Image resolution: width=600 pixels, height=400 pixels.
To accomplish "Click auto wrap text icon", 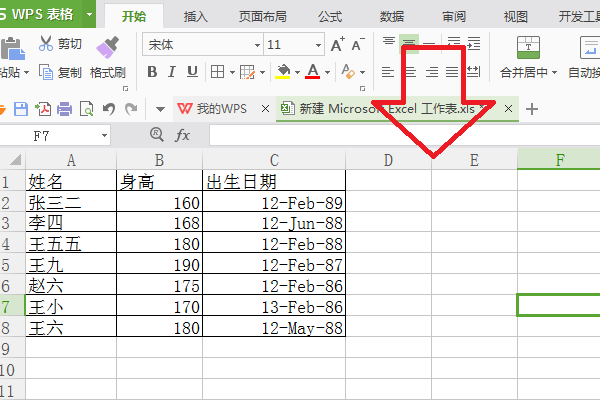I will [x=590, y=47].
